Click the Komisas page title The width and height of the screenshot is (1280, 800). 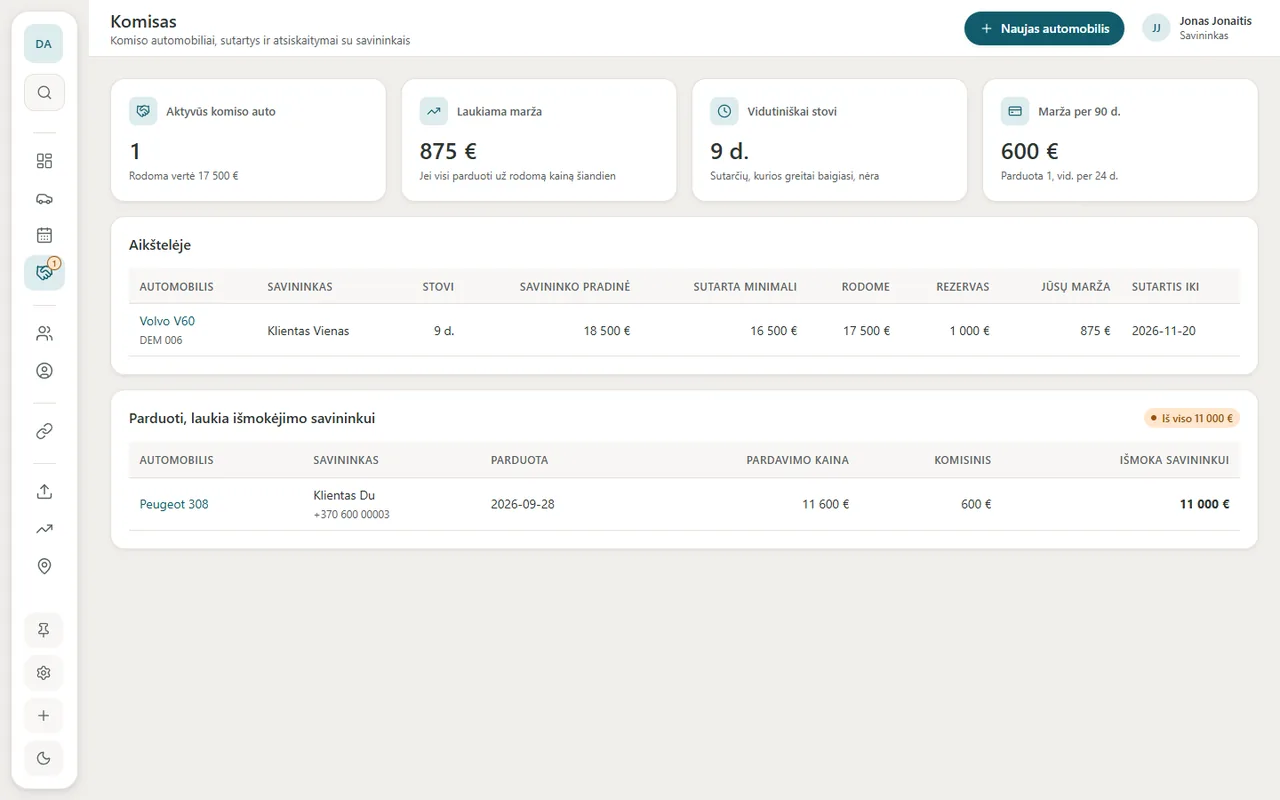tap(144, 21)
